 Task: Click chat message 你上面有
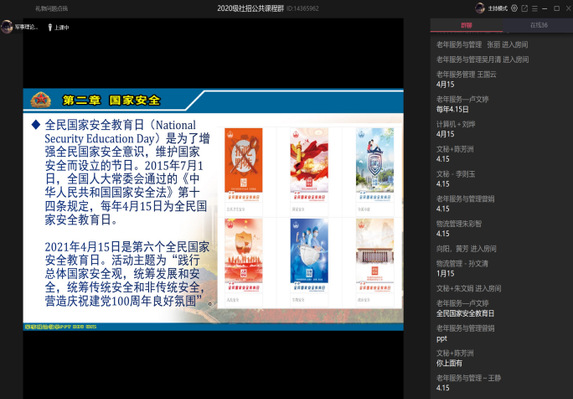449,363
